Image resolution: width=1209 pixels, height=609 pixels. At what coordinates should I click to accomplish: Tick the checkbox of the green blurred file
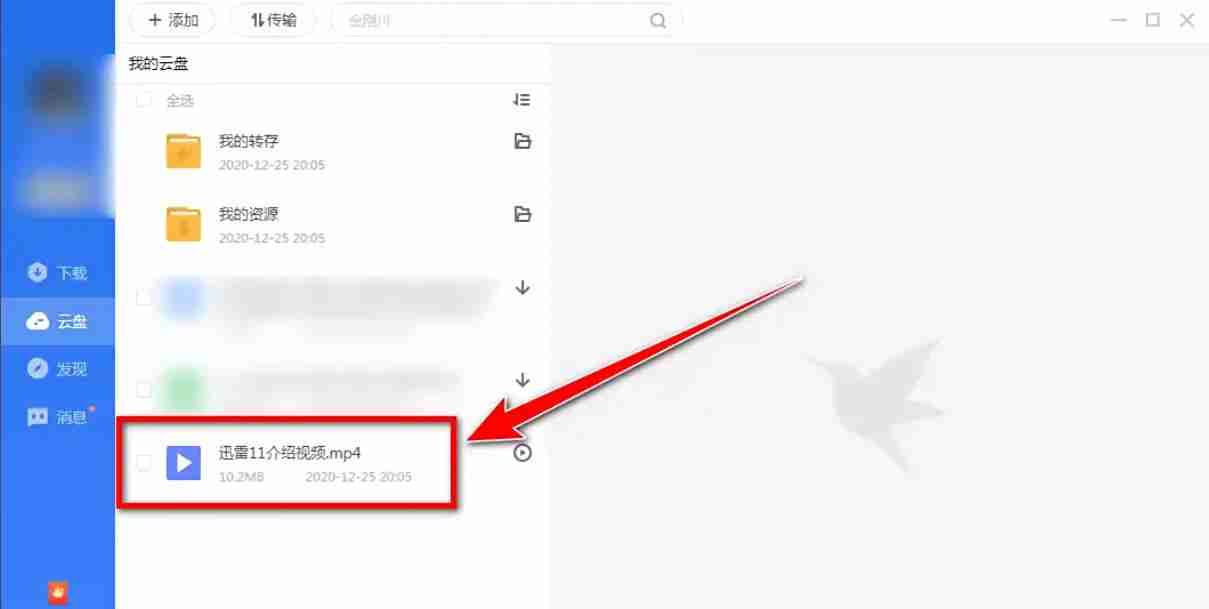pyautogui.click(x=144, y=389)
